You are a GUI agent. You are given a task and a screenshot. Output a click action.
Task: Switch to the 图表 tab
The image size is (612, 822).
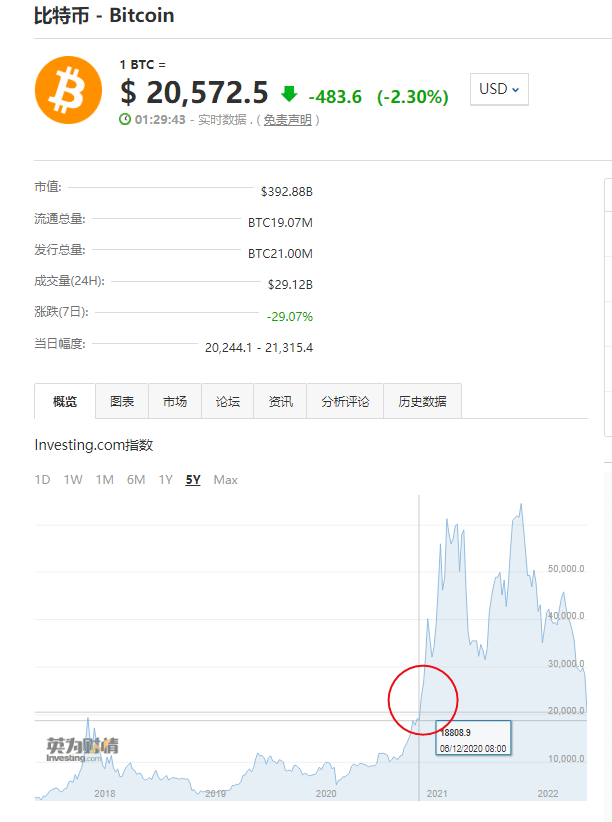pos(122,401)
